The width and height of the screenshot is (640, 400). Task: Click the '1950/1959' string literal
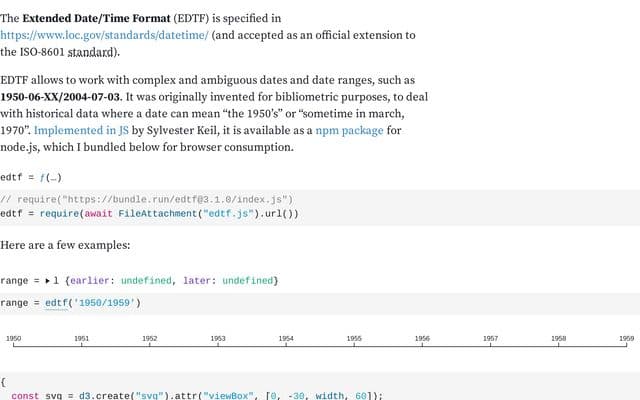[104, 303]
